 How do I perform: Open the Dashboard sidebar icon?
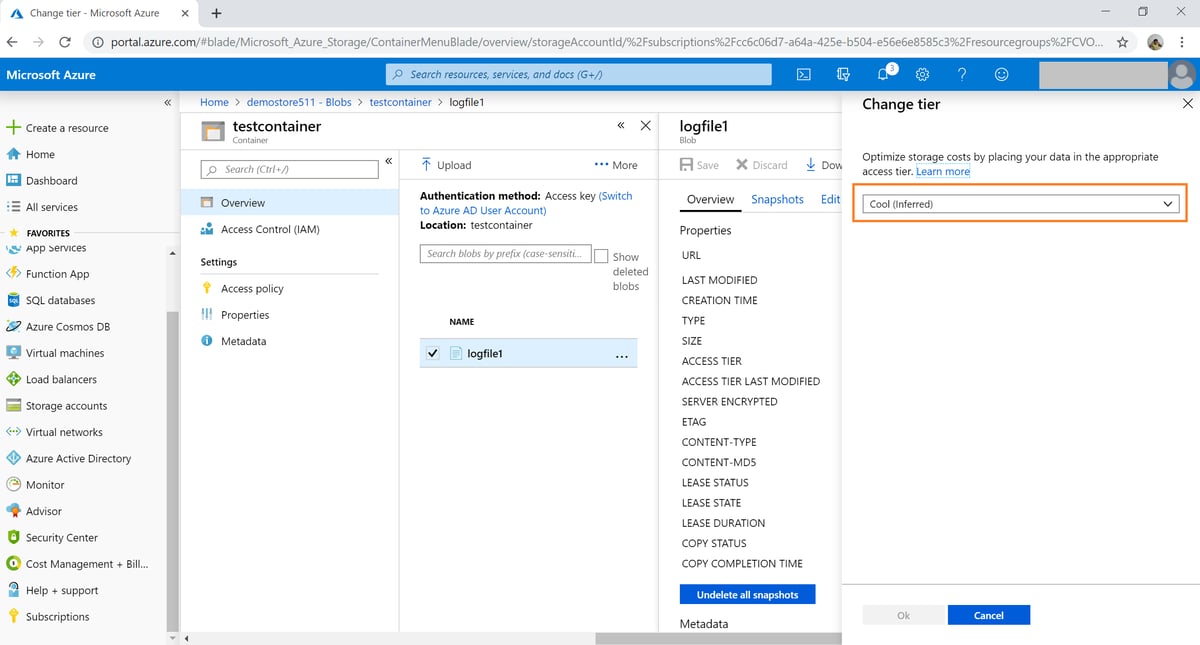[14, 181]
